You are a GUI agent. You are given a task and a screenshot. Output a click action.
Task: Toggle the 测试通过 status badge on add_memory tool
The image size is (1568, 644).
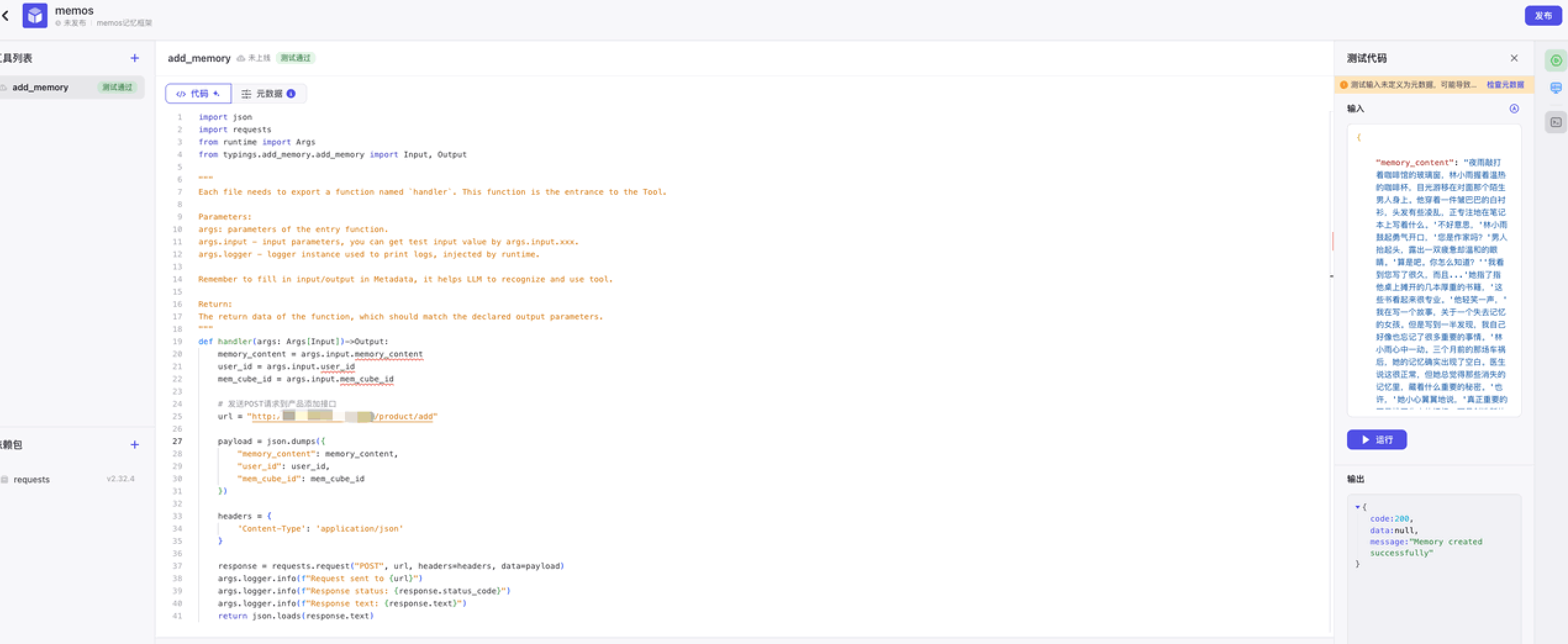[117, 87]
